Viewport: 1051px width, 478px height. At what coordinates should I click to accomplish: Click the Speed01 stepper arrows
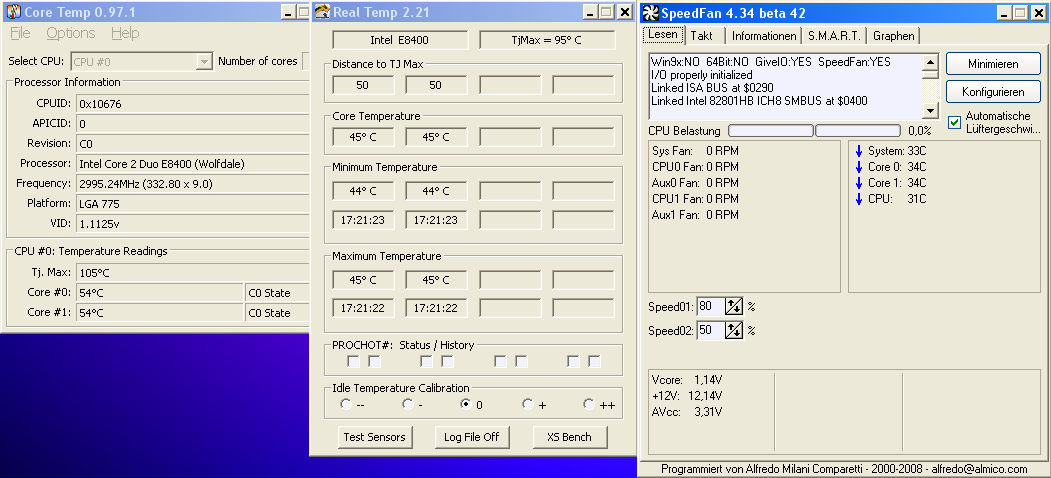pyautogui.click(x=734, y=306)
